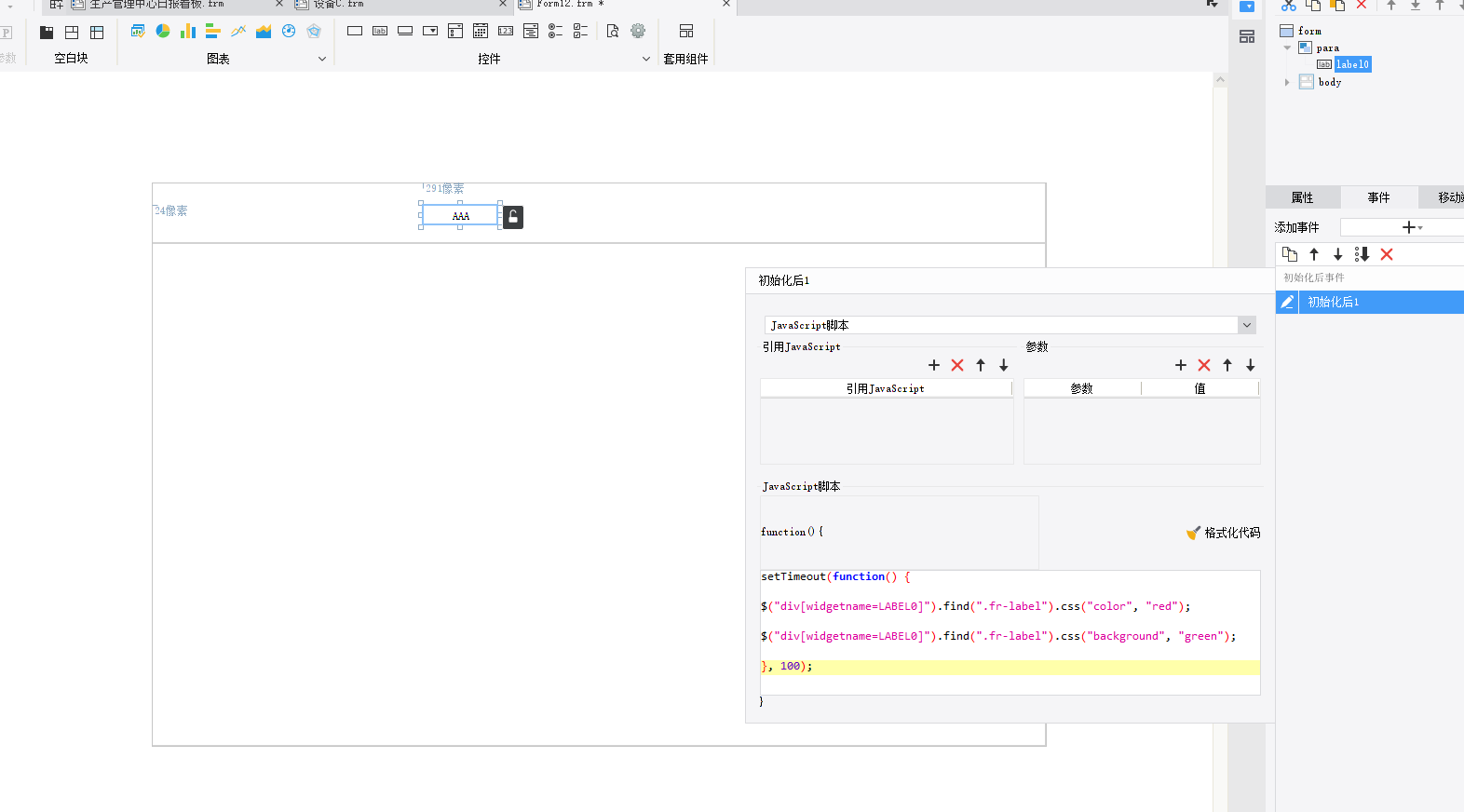
Task: Add a button widget
Action: tap(405, 31)
